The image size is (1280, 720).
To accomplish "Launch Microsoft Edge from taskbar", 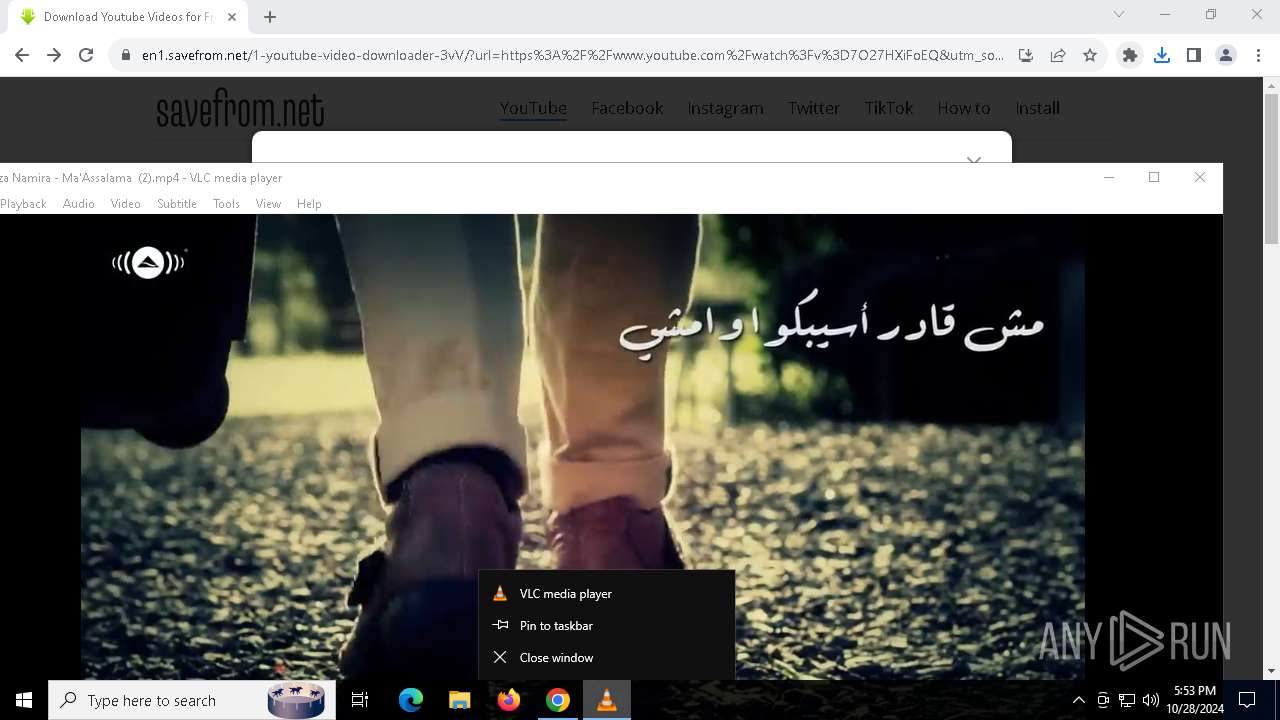I will [x=411, y=700].
